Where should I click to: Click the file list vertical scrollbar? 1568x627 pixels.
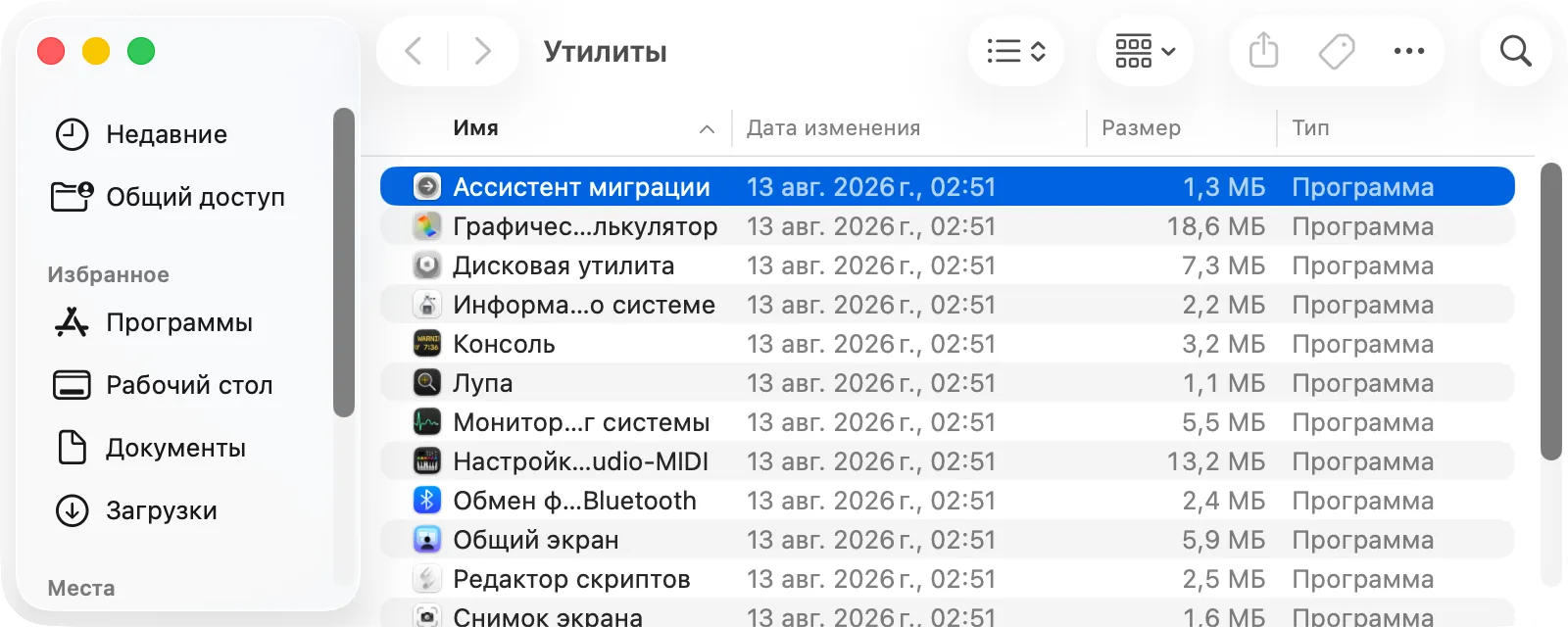coord(1550,312)
